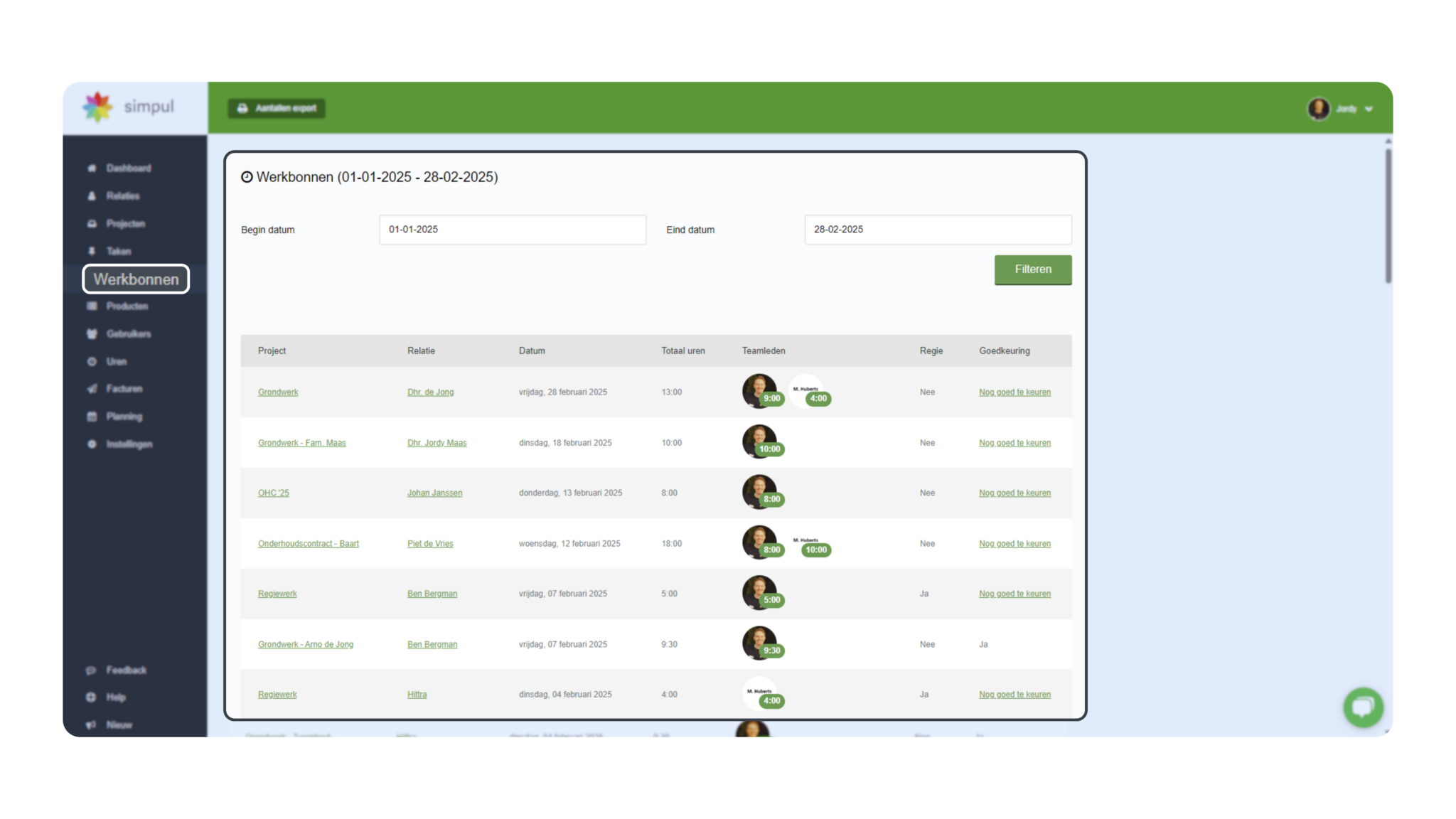Click the Instellingen gear icon
Image resolution: width=1456 pixels, height=819 pixels.
click(x=92, y=444)
